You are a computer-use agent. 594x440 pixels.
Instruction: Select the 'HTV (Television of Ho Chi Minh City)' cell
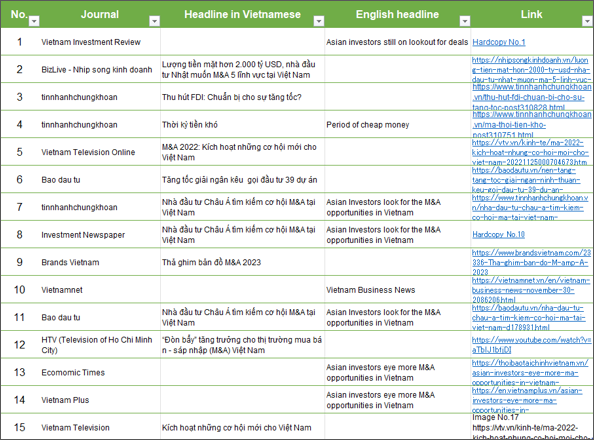click(100, 345)
